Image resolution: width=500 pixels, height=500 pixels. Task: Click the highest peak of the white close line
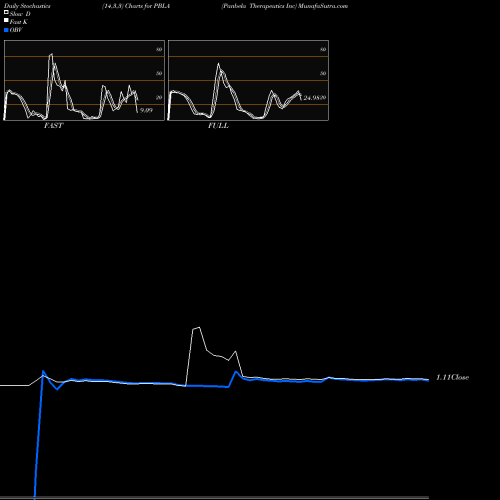[199, 327]
